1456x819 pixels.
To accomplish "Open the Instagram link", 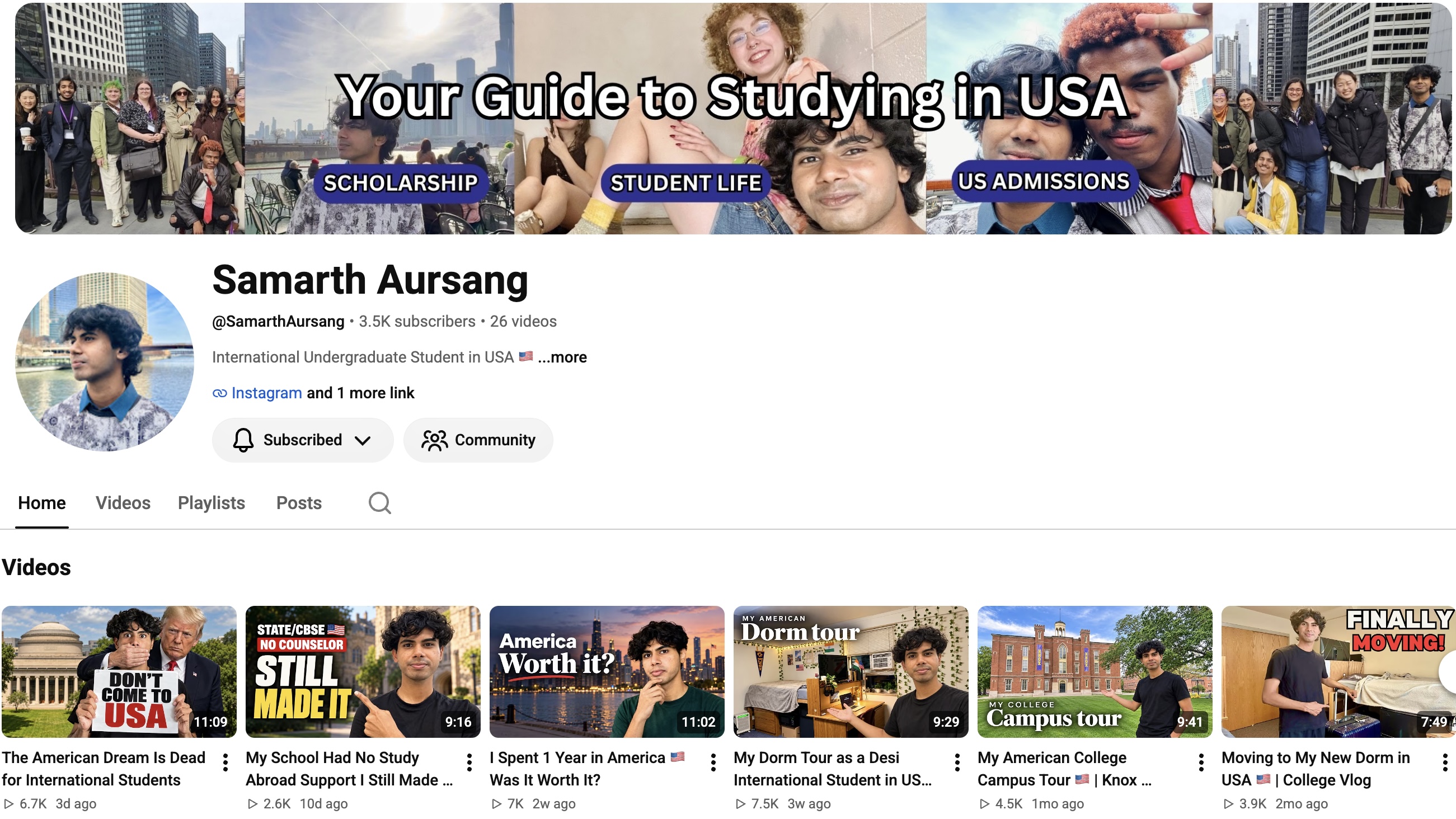I will (267, 393).
